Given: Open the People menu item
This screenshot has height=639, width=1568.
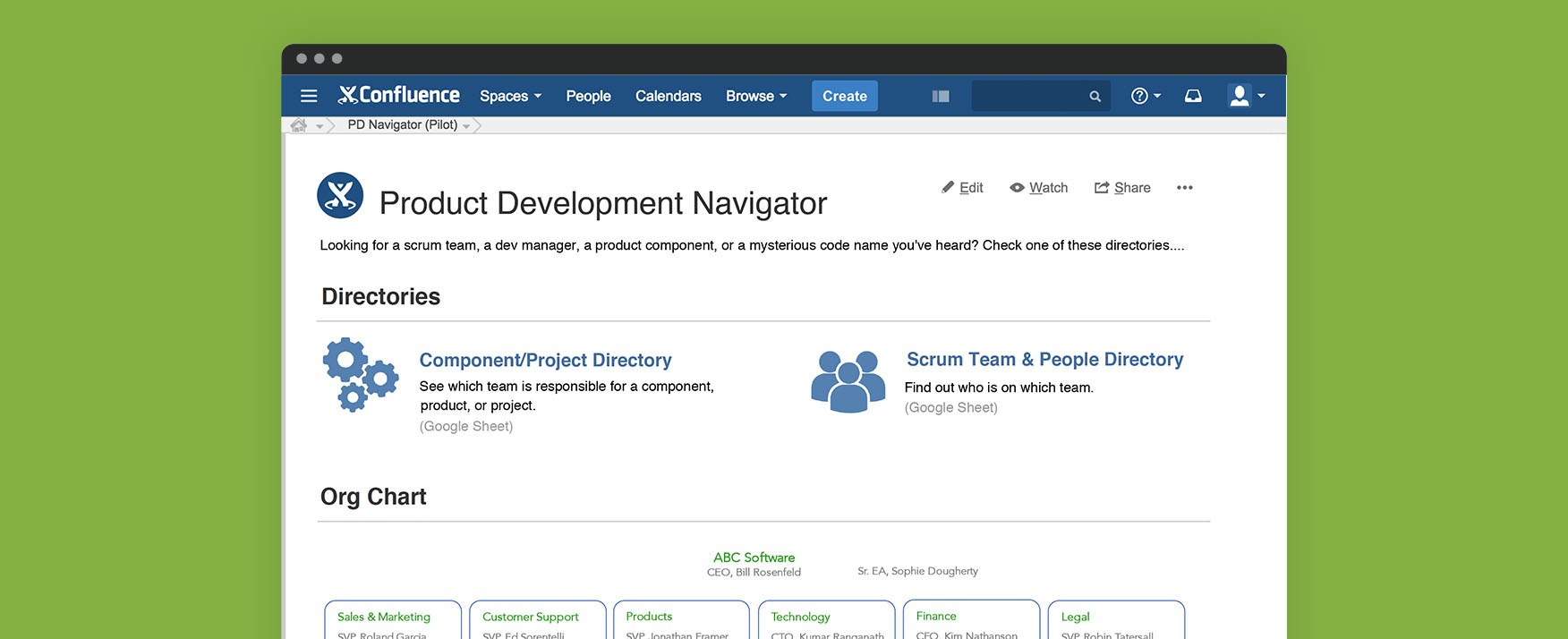Looking at the screenshot, I should pyautogui.click(x=588, y=96).
